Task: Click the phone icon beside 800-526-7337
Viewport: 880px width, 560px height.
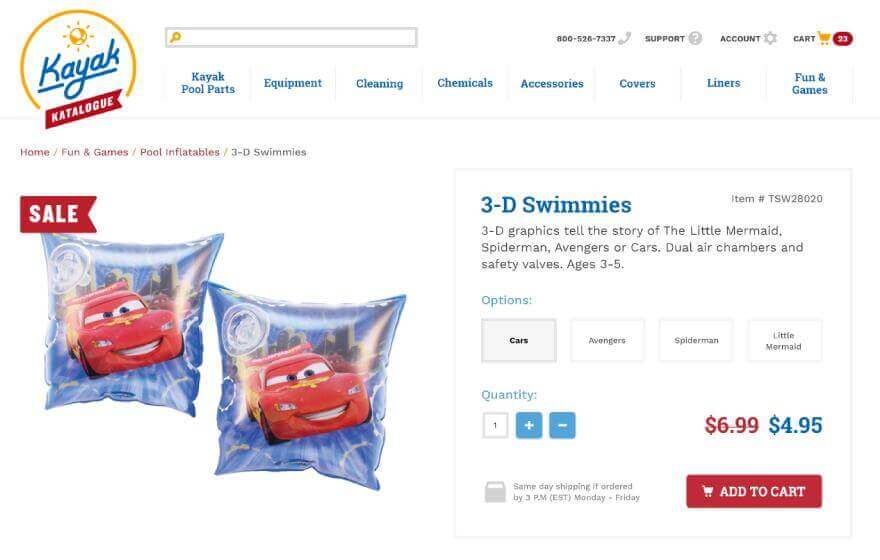Action: click(625, 38)
